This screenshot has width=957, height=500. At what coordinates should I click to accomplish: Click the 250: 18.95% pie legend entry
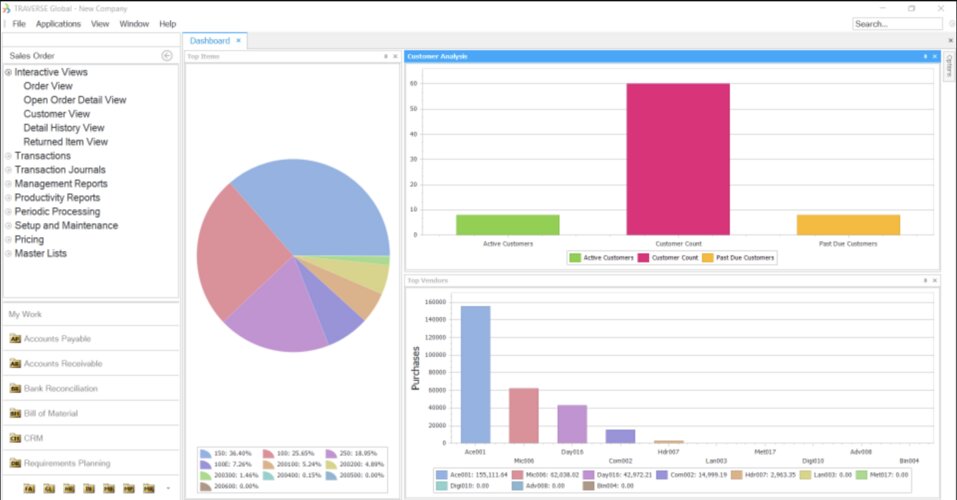point(352,454)
